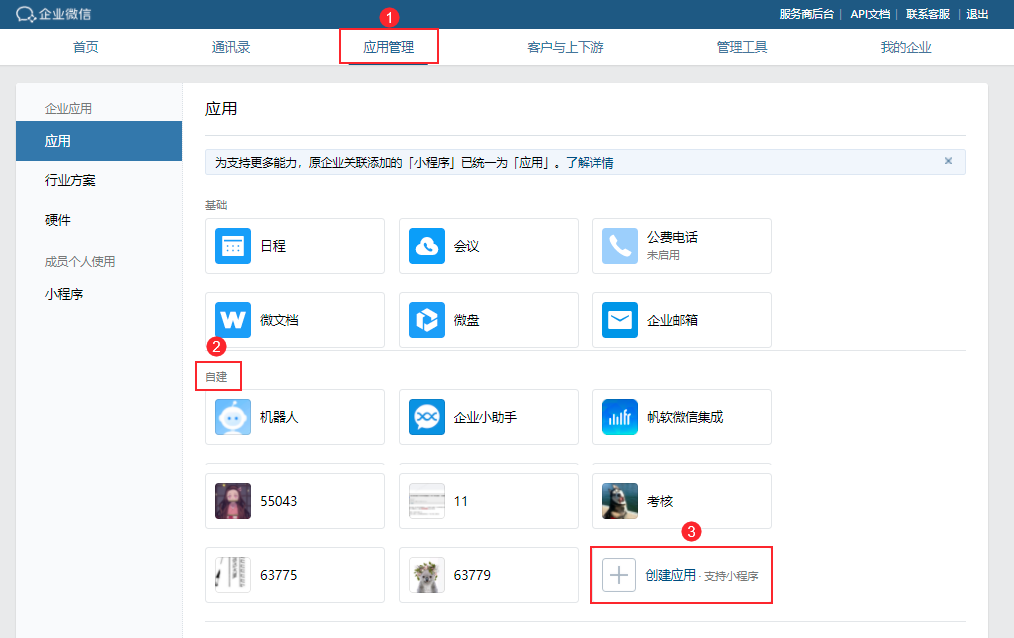This screenshot has height=638, width=1014.
Task: Click the 支持小程序 hint text
Action: pyautogui.click(x=731, y=576)
